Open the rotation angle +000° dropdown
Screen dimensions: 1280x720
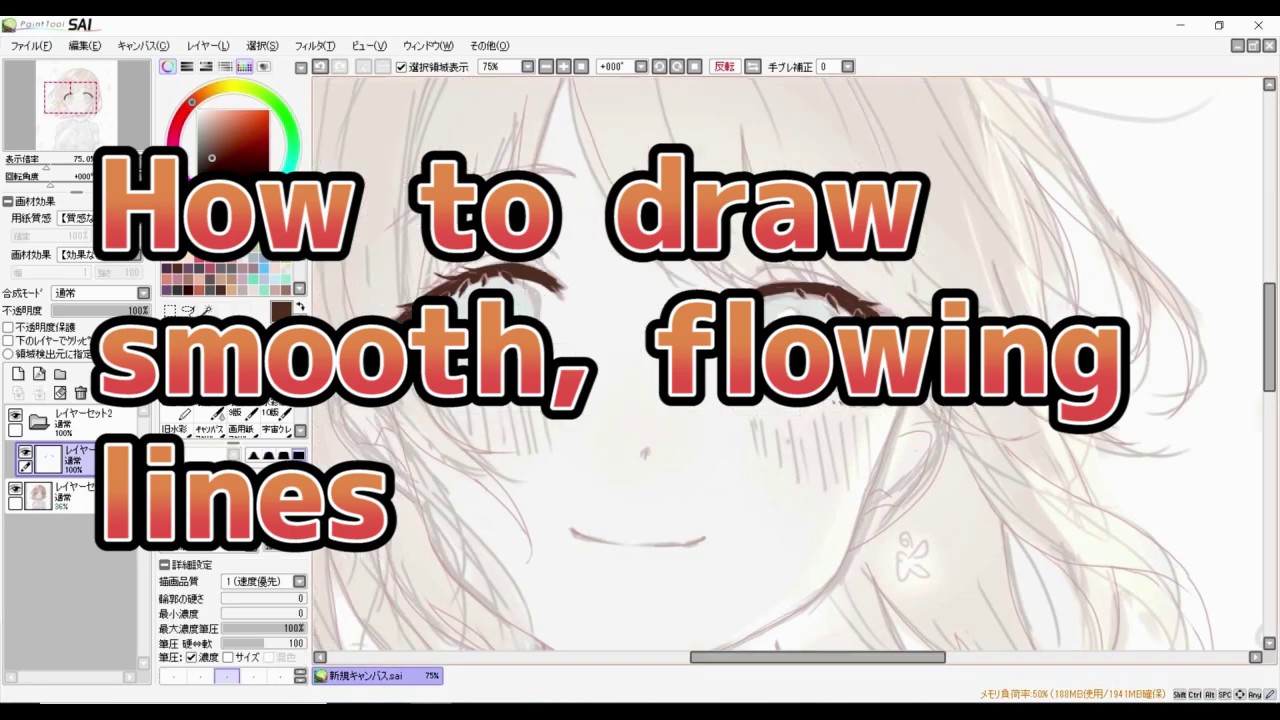[x=641, y=67]
